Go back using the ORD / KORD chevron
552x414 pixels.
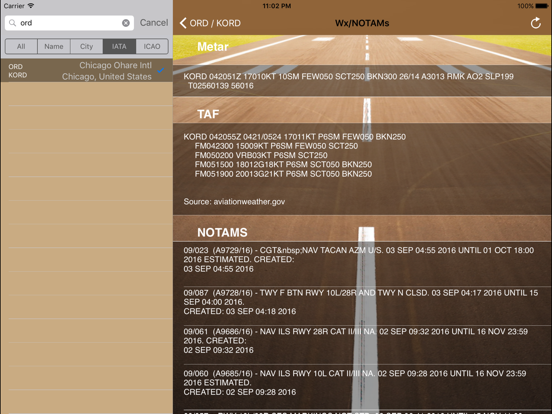point(183,23)
